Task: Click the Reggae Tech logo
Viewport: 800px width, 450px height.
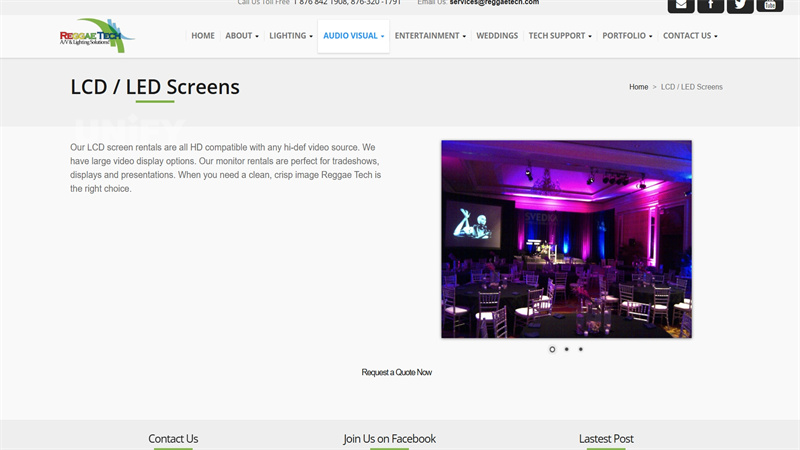Action: pos(97,36)
